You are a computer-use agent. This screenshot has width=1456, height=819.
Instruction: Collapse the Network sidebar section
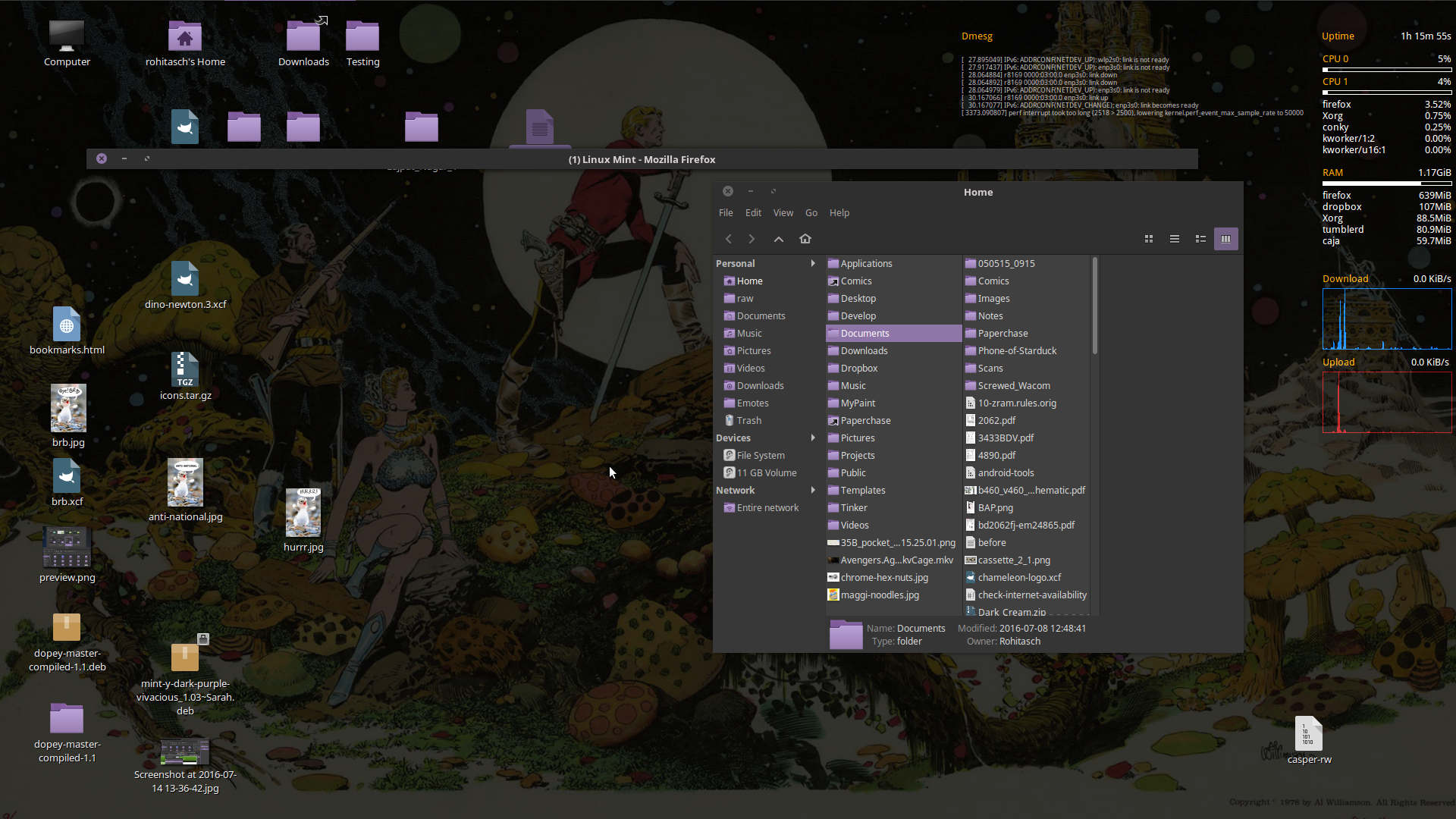813,490
